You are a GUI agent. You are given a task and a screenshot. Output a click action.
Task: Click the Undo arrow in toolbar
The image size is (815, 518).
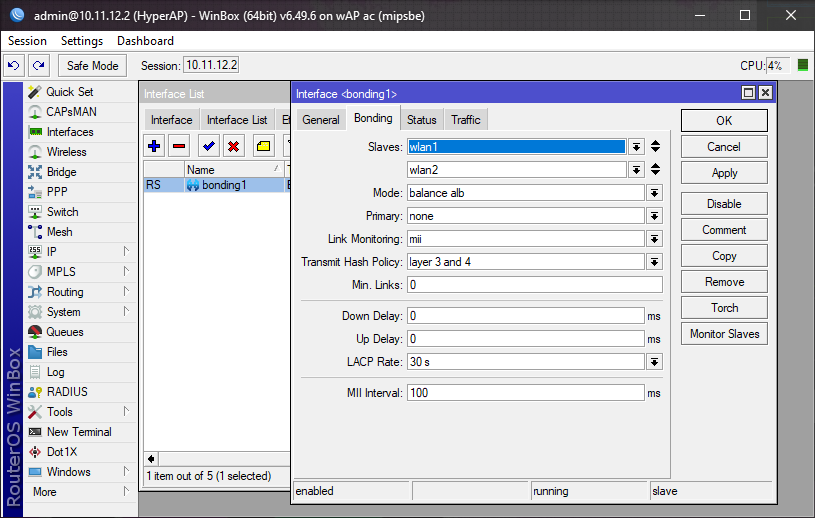point(14,66)
